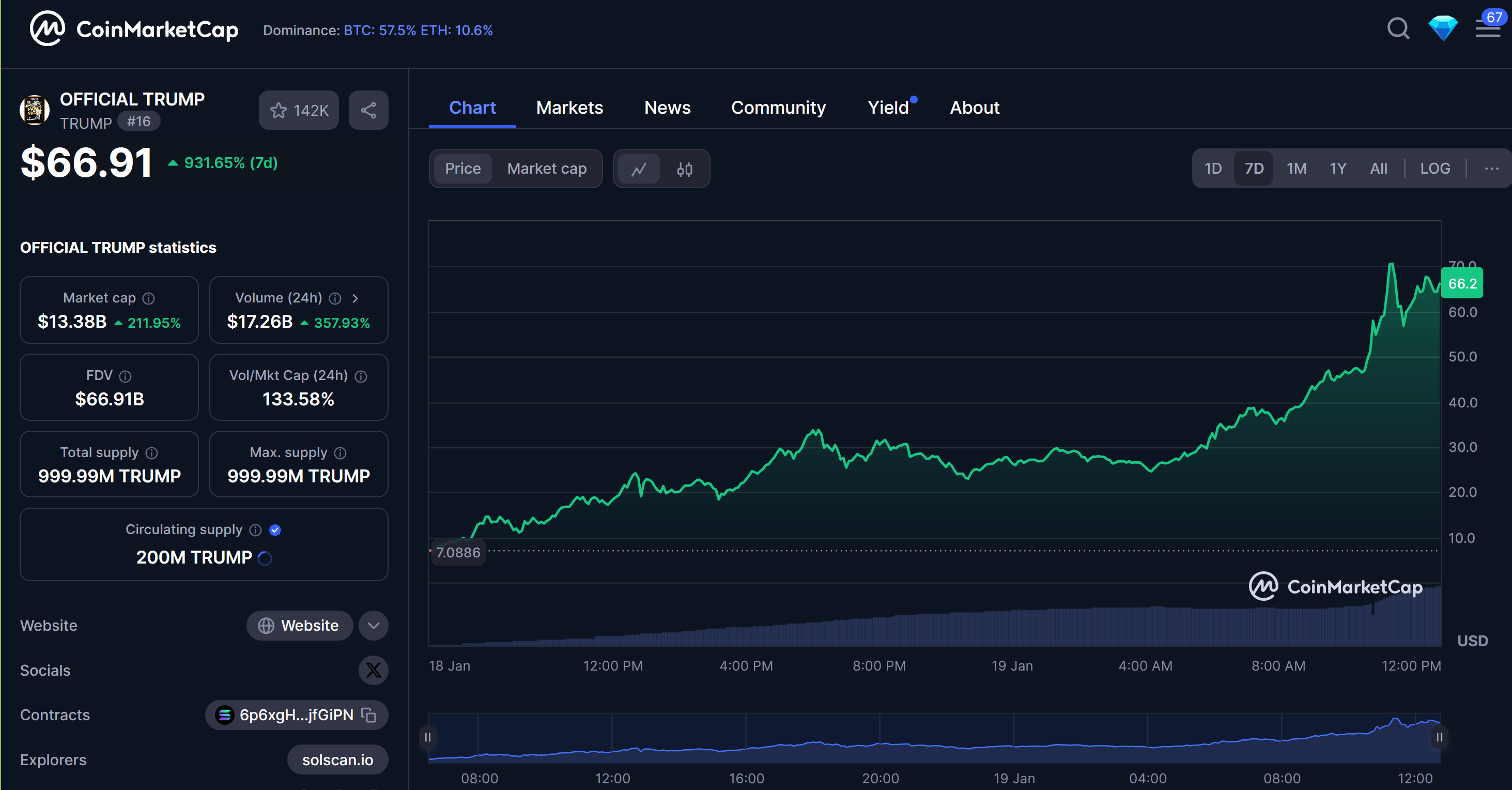1512x790 pixels.
Task: Click the $17.26B volume value
Action: click(259, 322)
